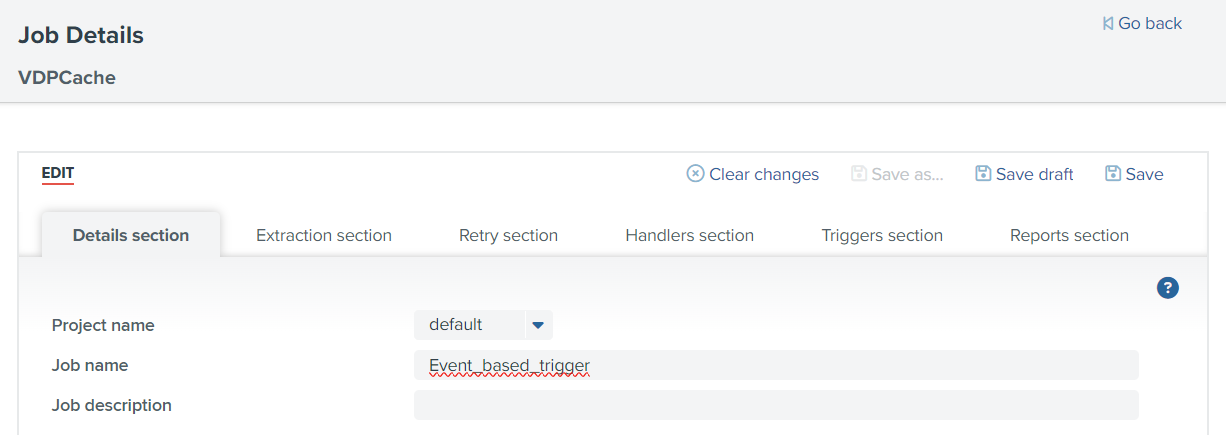Screen dimensions: 1226x435
Task: Click the Clear changes circled X icon
Action: pos(695,174)
